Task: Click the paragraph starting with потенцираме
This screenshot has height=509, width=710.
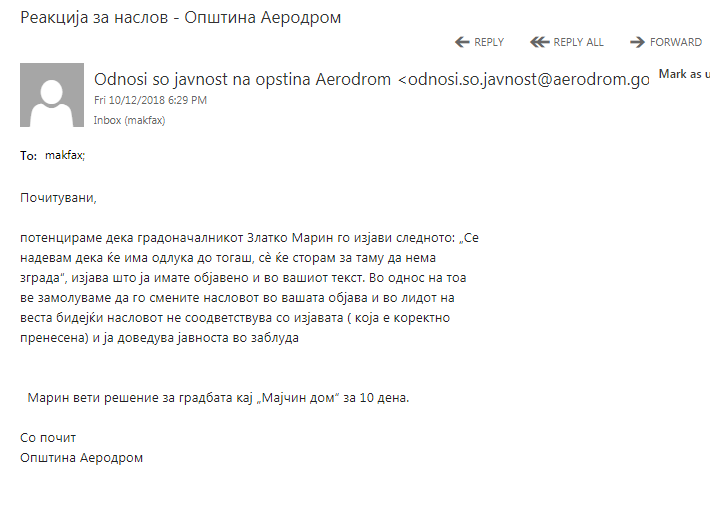Action: coord(250,288)
